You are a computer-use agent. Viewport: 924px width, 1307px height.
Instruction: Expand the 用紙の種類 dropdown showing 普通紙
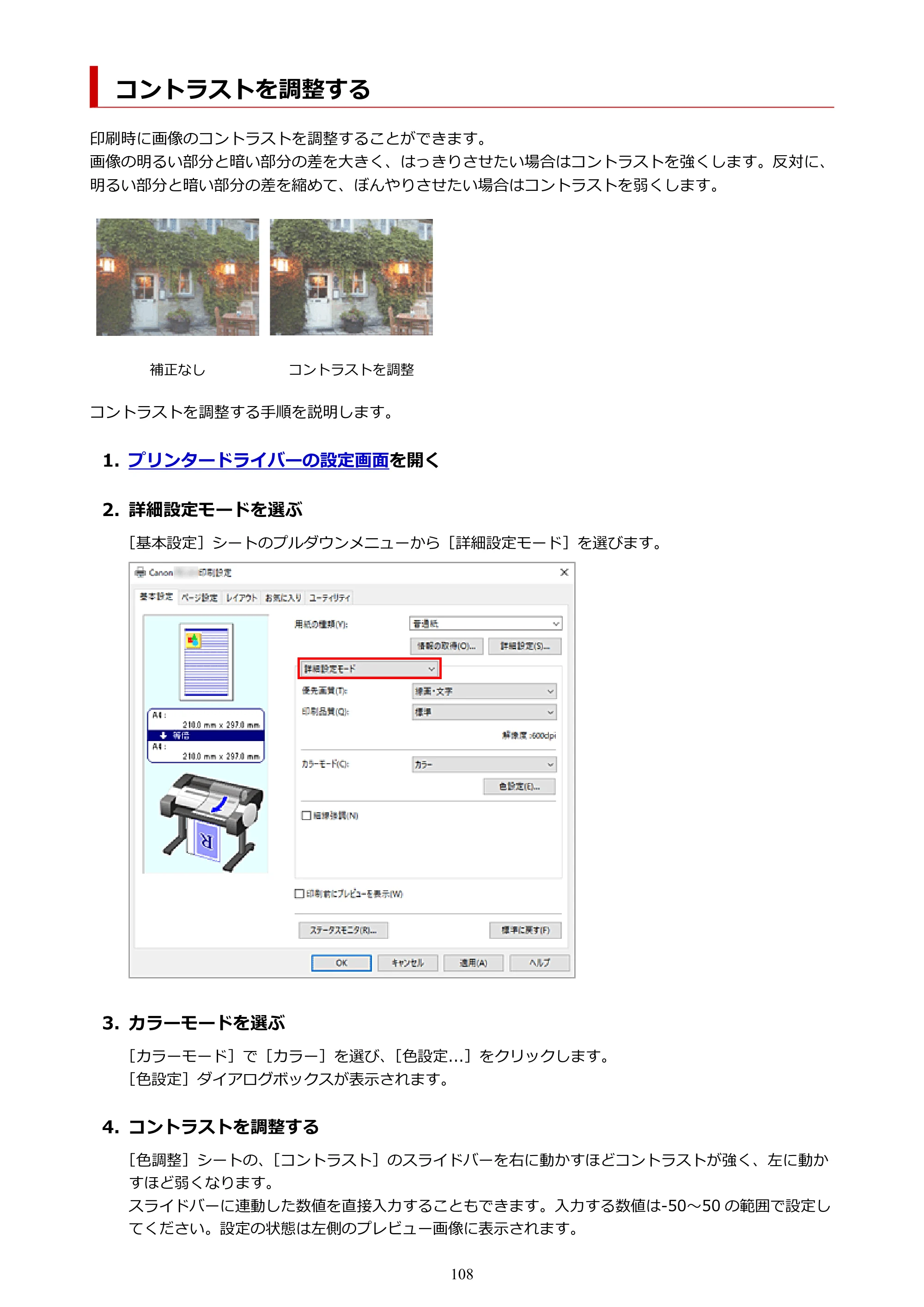tap(486, 624)
